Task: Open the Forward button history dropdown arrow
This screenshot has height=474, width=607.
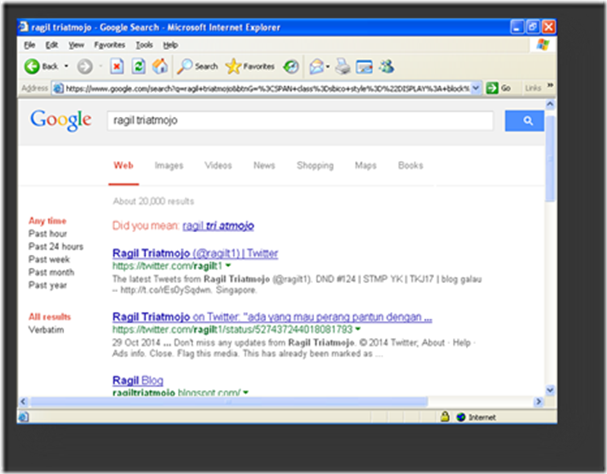Action: point(100,66)
